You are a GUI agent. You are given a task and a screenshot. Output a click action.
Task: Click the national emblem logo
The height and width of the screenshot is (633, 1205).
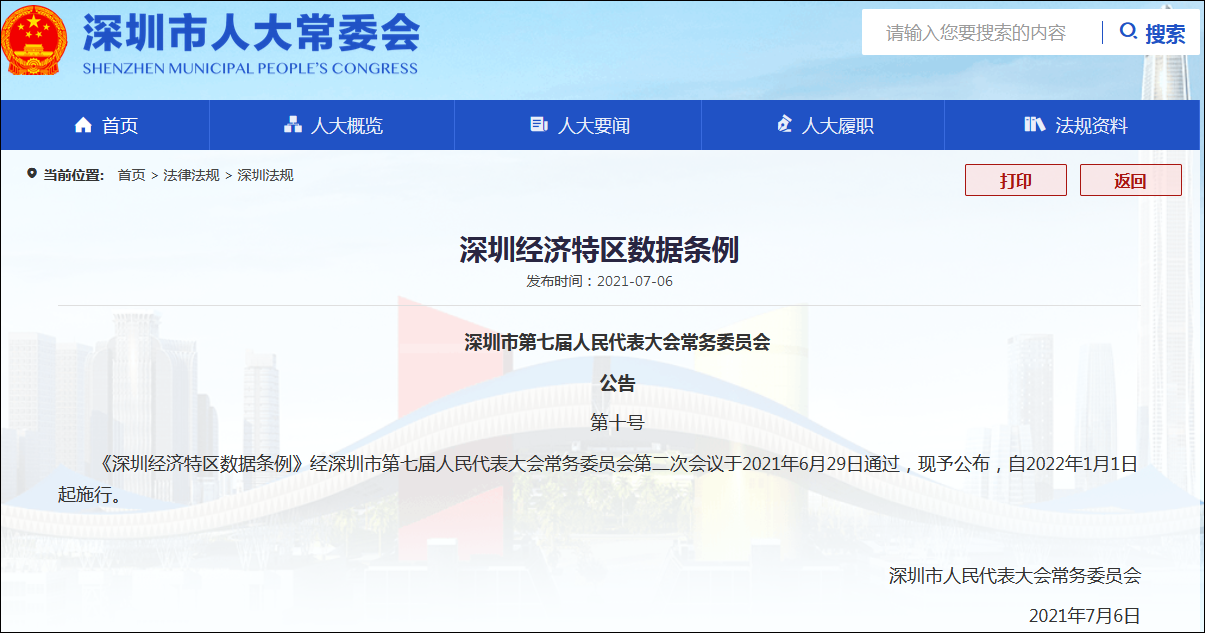(x=34, y=41)
